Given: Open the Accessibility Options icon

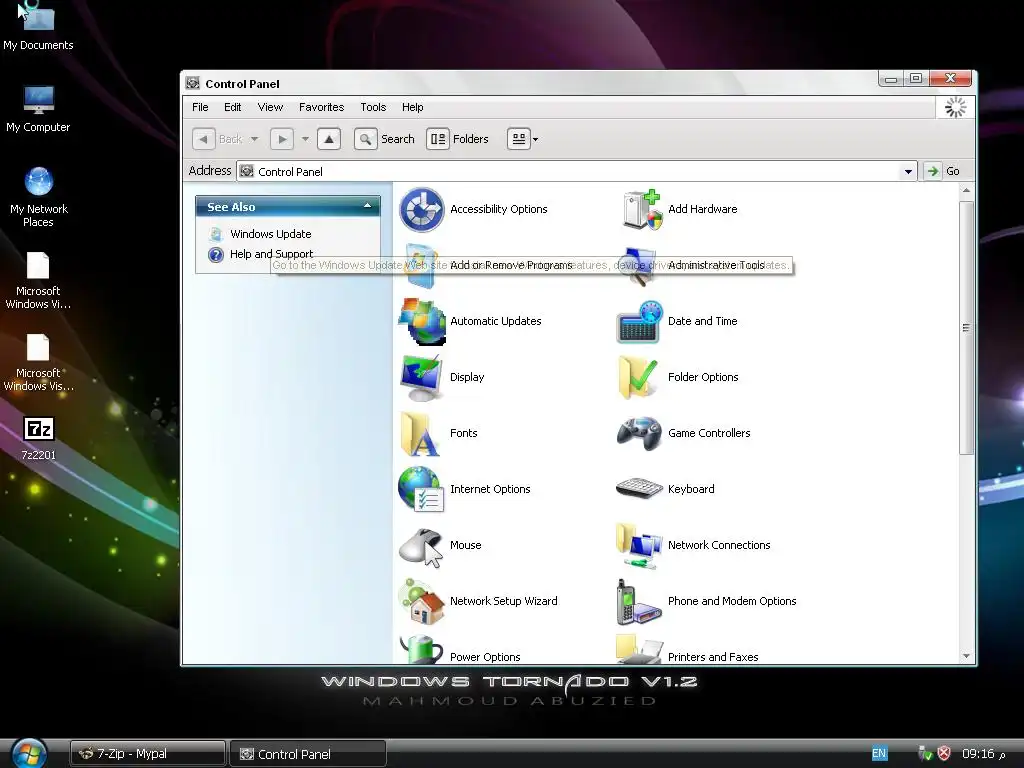Looking at the screenshot, I should (422, 210).
